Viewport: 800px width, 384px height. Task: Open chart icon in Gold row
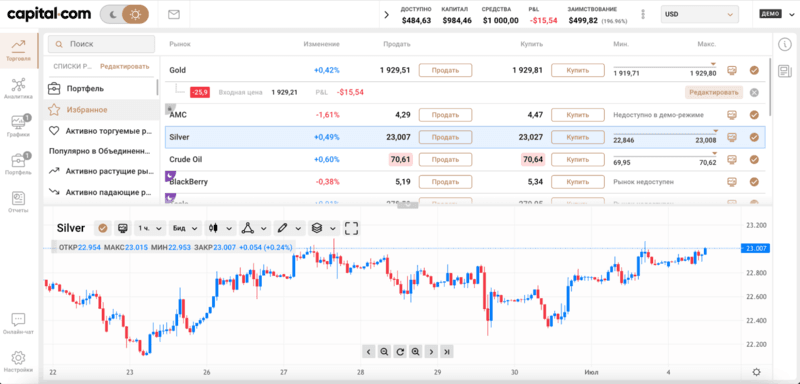coord(732,70)
